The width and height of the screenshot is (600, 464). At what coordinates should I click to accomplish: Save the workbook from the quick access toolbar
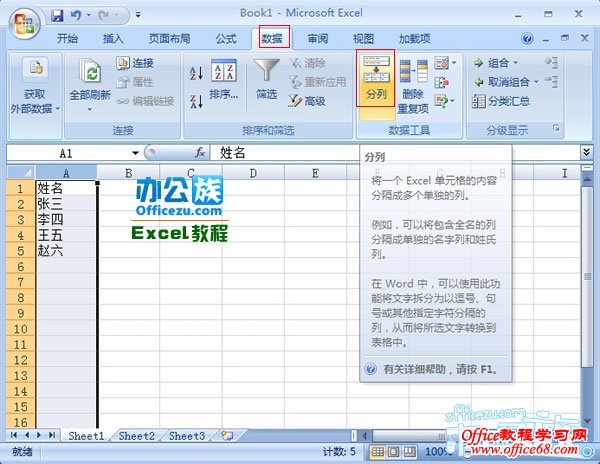pos(57,15)
